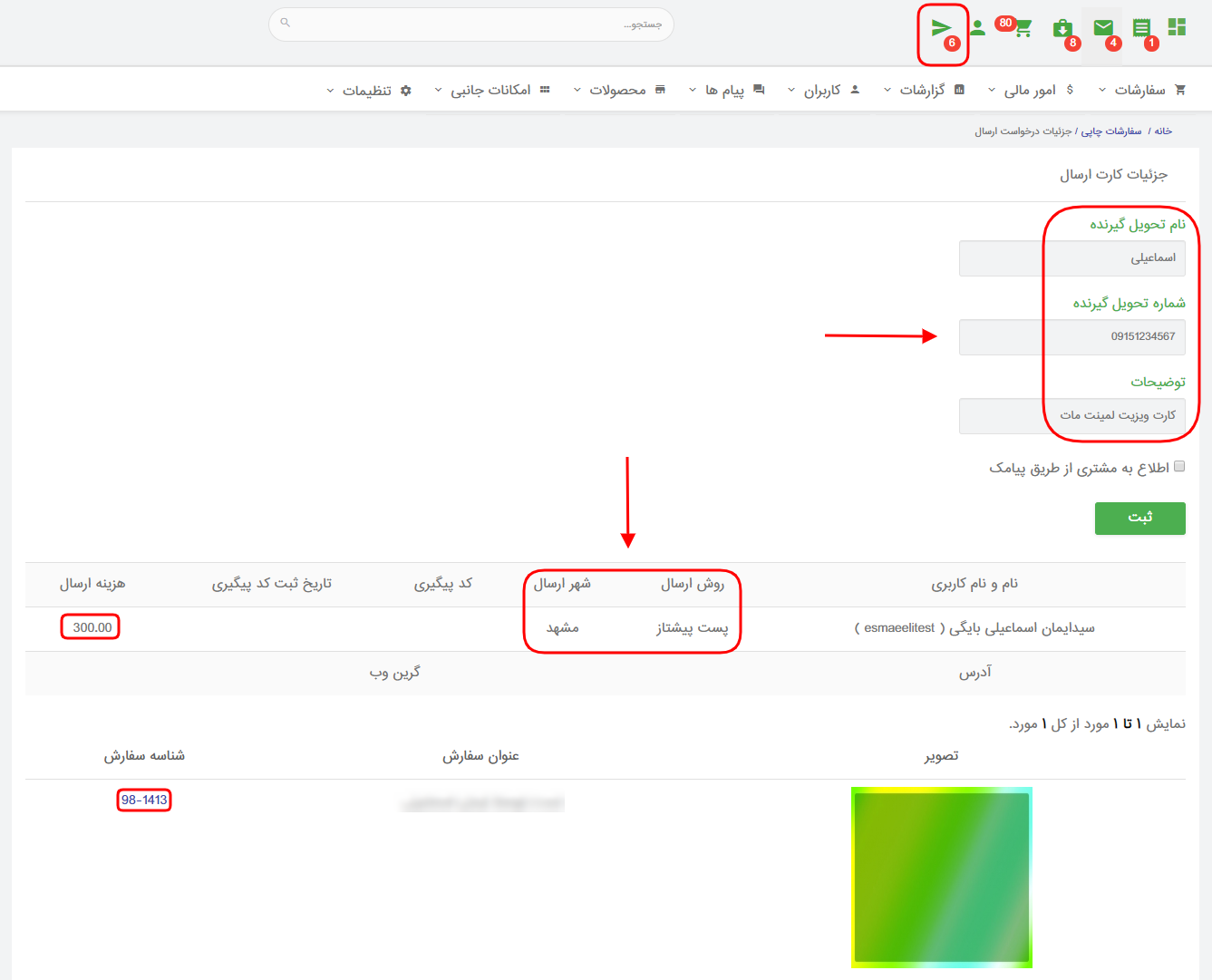Open the گزارشات menu
Image resolution: width=1212 pixels, height=980 pixels.
click(x=924, y=90)
